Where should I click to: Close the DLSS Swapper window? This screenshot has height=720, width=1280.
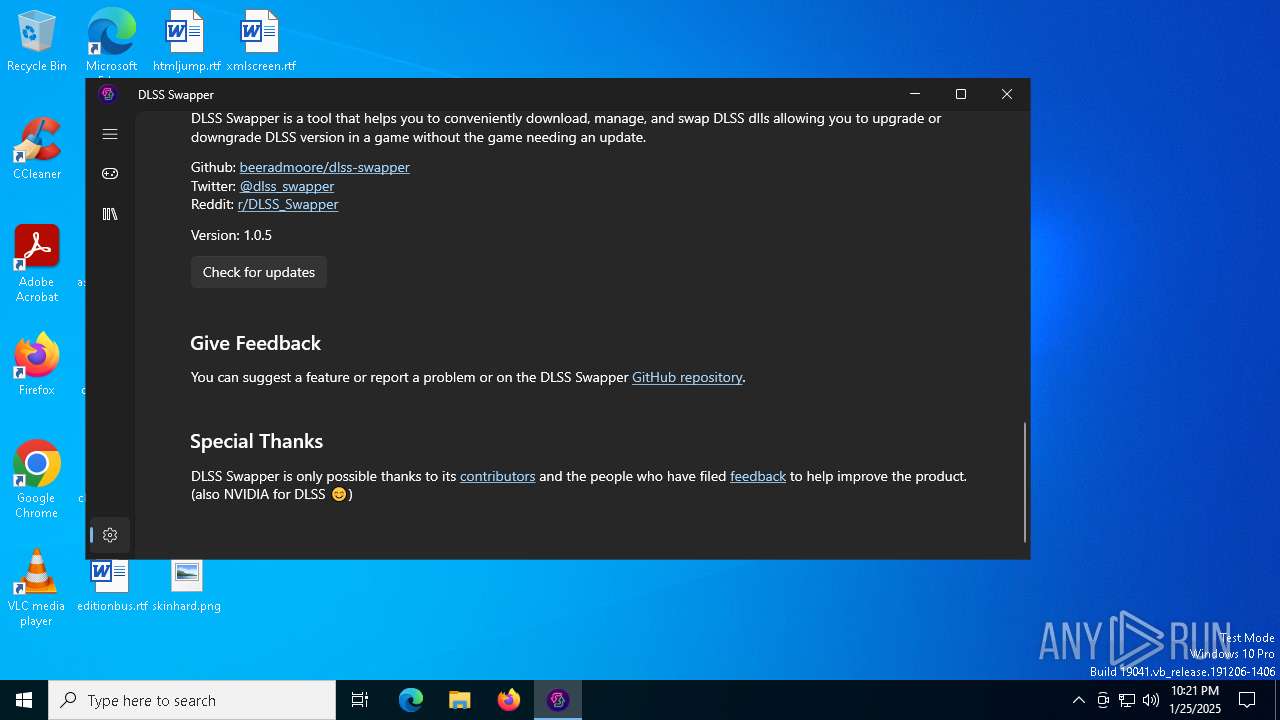click(1007, 94)
